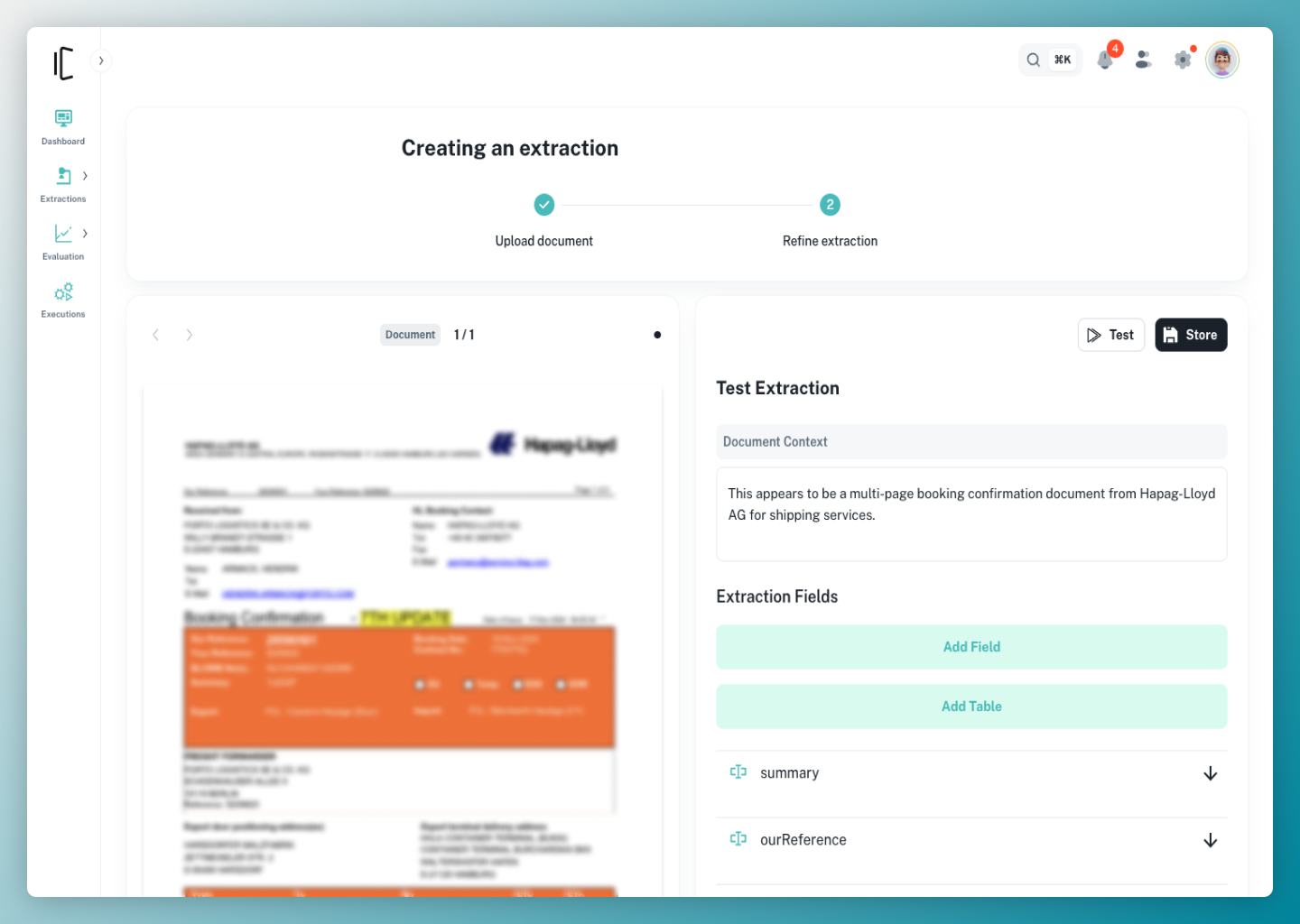The height and width of the screenshot is (924, 1300).
Task: Expand the ourReference field
Action: [1210, 840]
